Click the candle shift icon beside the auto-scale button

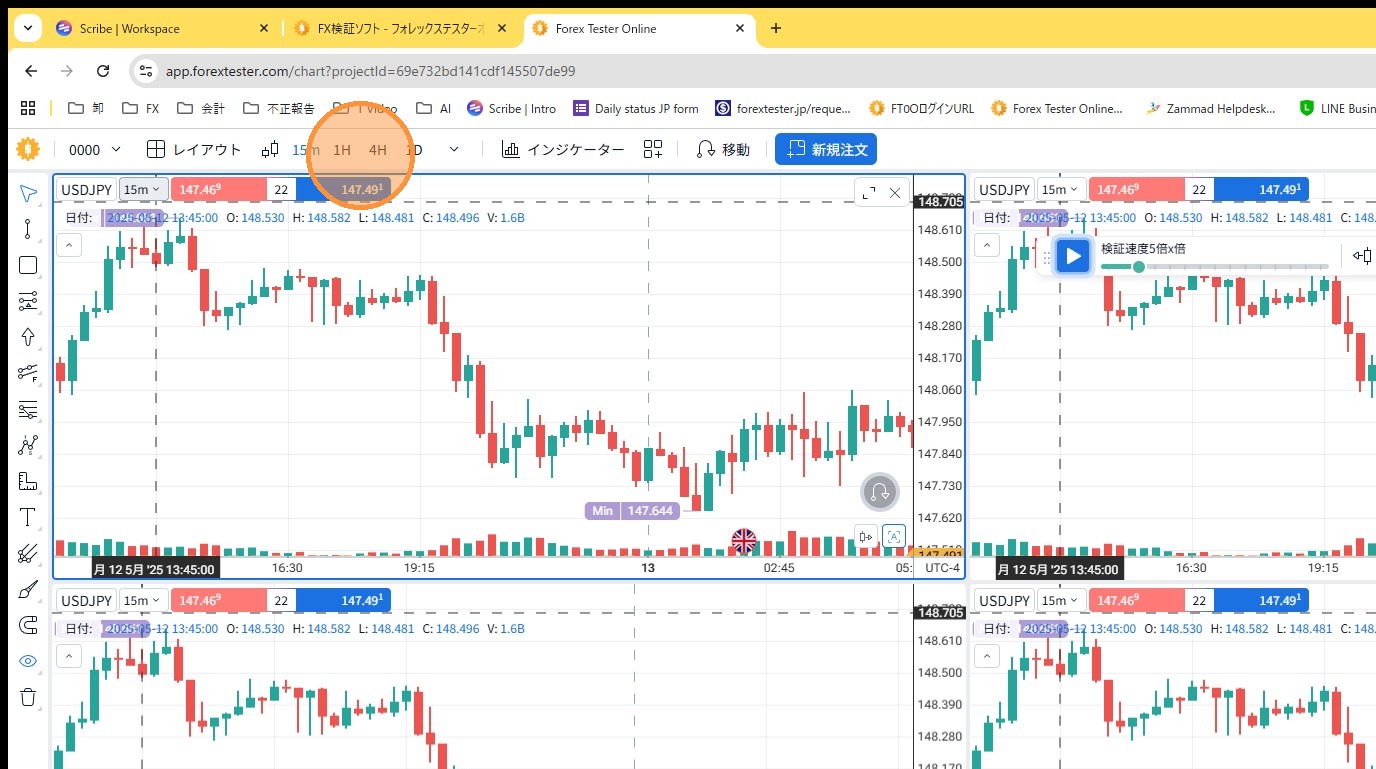point(867,537)
